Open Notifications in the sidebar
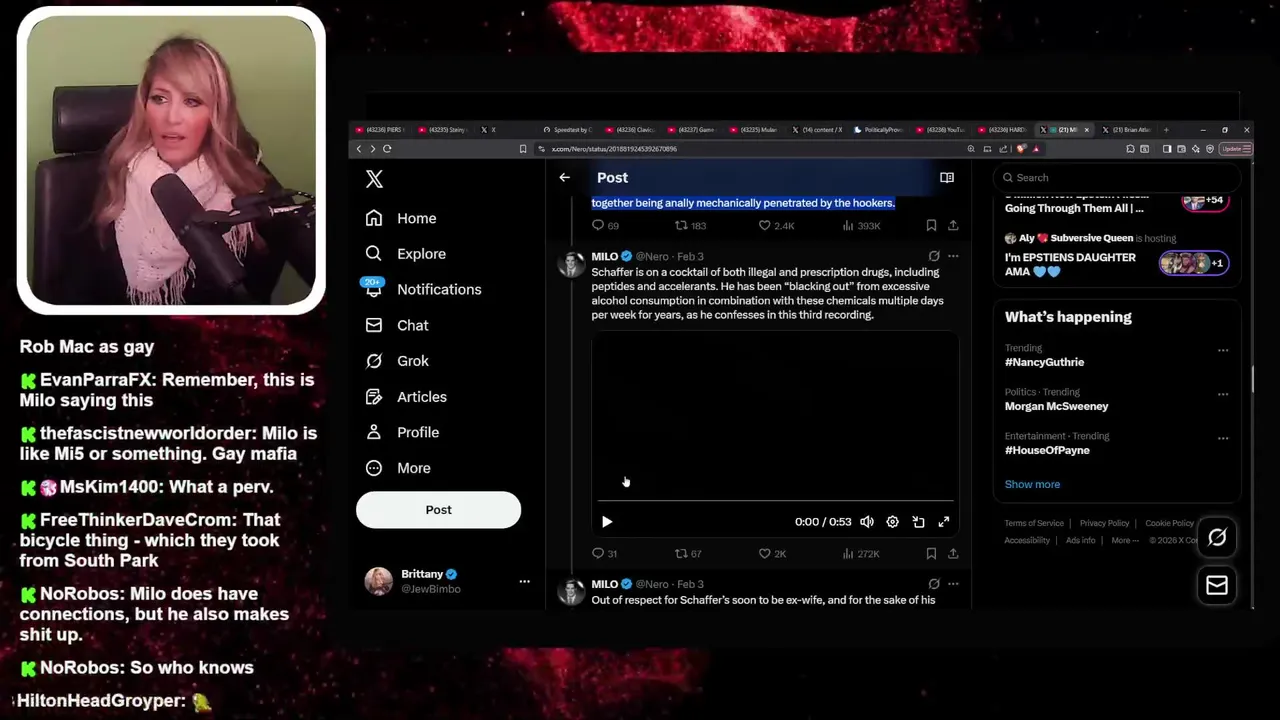 pos(423,289)
